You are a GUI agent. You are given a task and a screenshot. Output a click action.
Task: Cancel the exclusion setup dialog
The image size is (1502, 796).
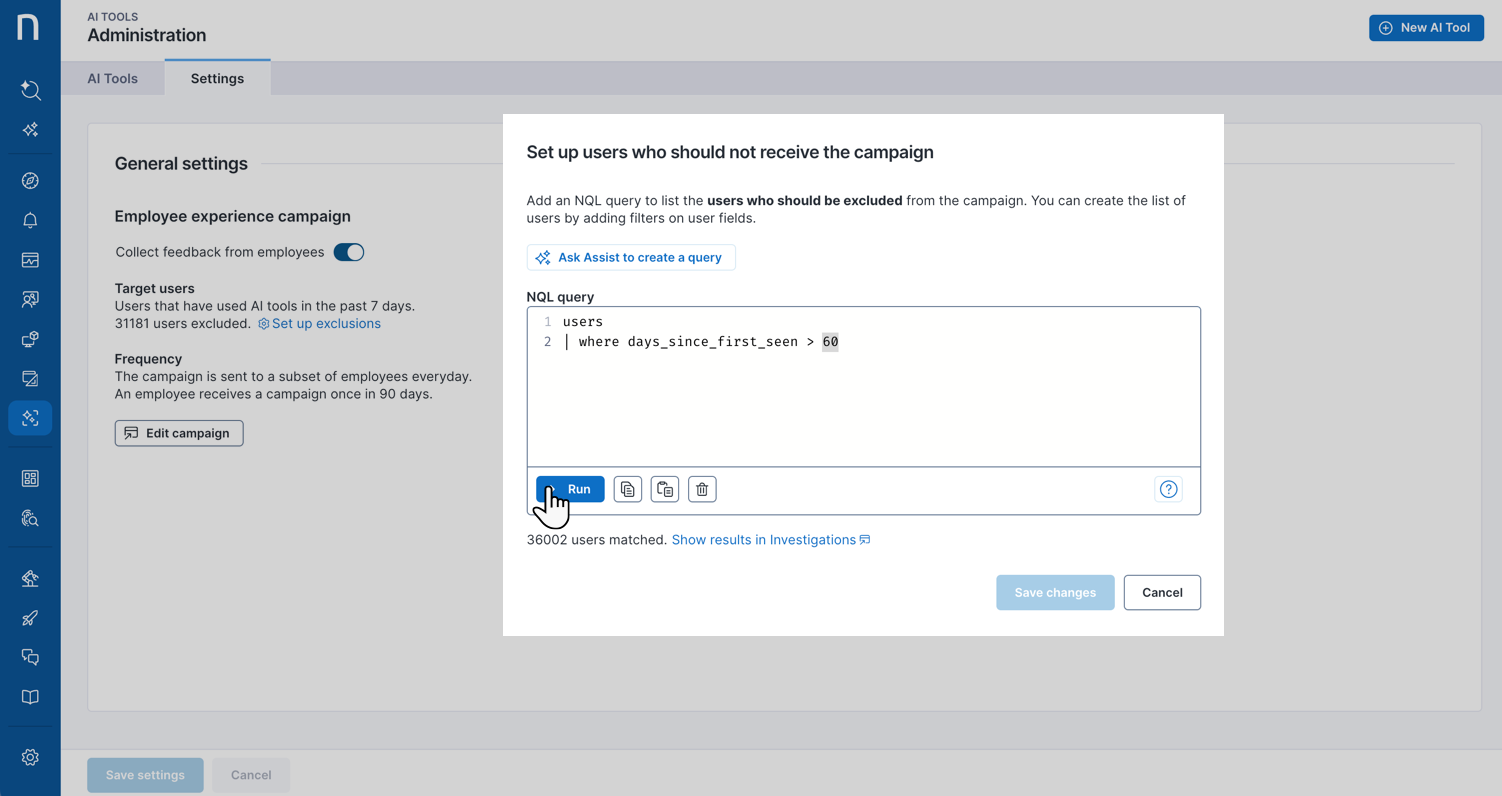point(1161,592)
